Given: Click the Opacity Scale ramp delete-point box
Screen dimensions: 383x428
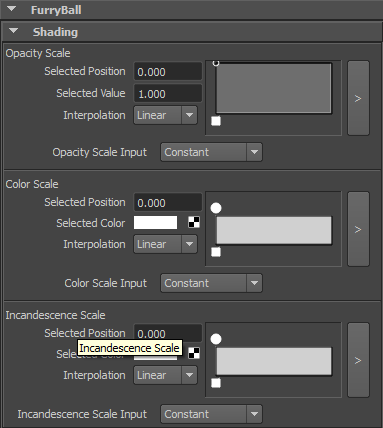Looking at the screenshot, I should (x=216, y=121).
